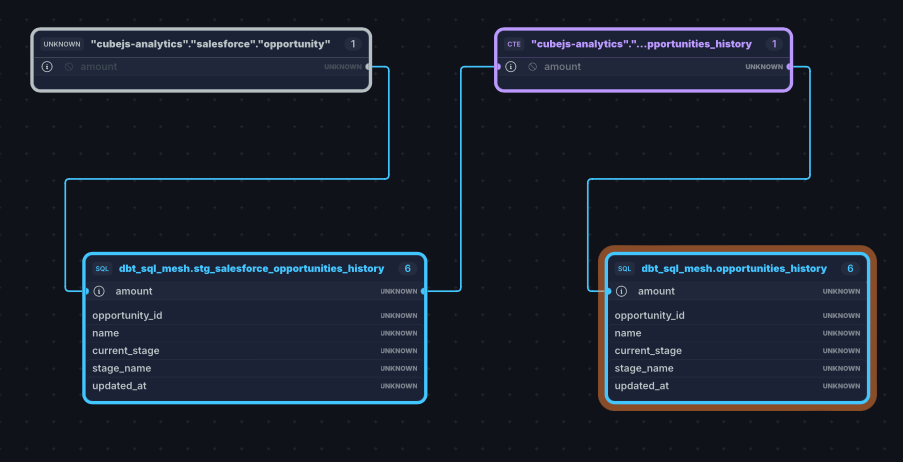Viewport: 903px width, 462px height.
Task: Select name column in stg_salesforce_opportunities_history
Action: 255,334
